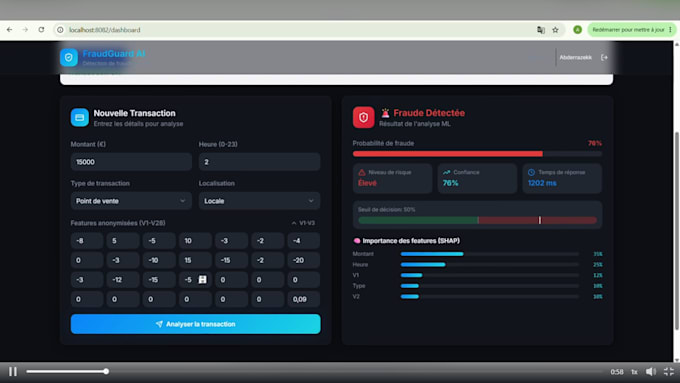
Task: Open the translate page icon
Action: pyautogui.click(x=541, y=30)
